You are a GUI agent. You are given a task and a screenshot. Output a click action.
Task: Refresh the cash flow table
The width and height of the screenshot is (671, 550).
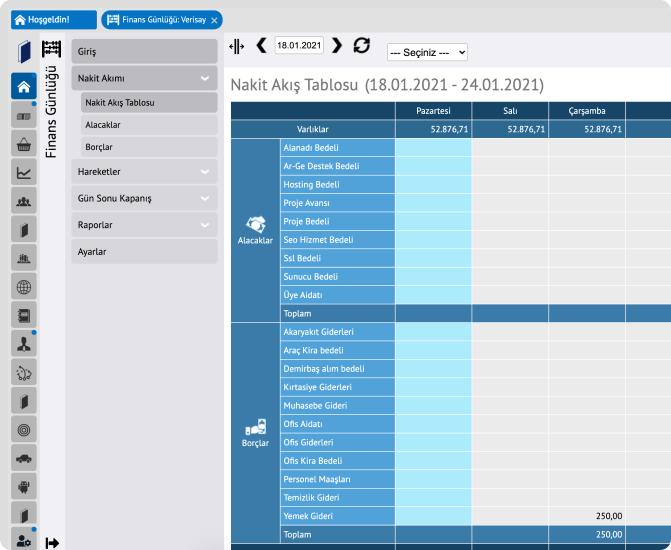point(362,45)
